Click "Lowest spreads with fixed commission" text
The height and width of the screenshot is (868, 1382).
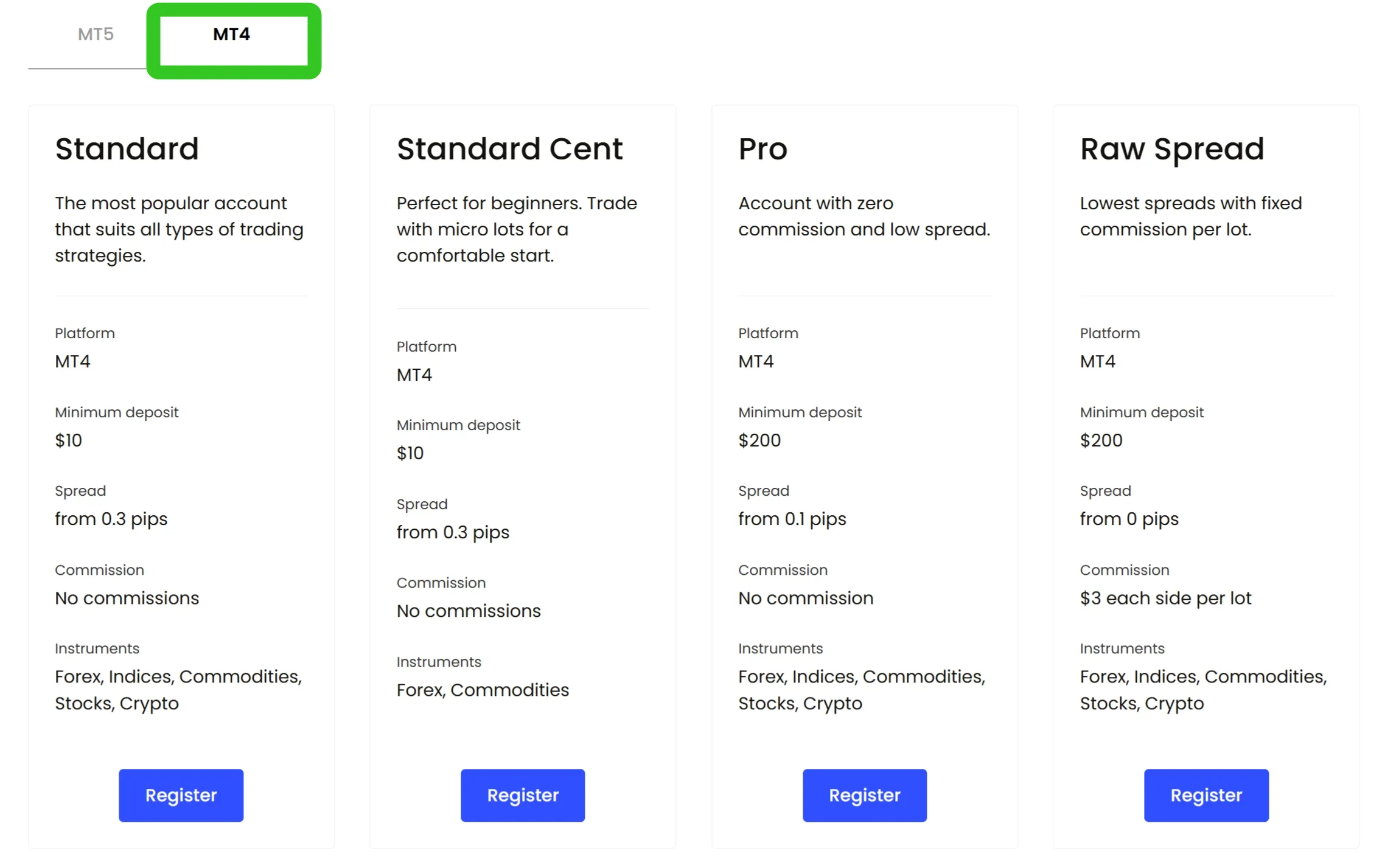point(1191,216)
